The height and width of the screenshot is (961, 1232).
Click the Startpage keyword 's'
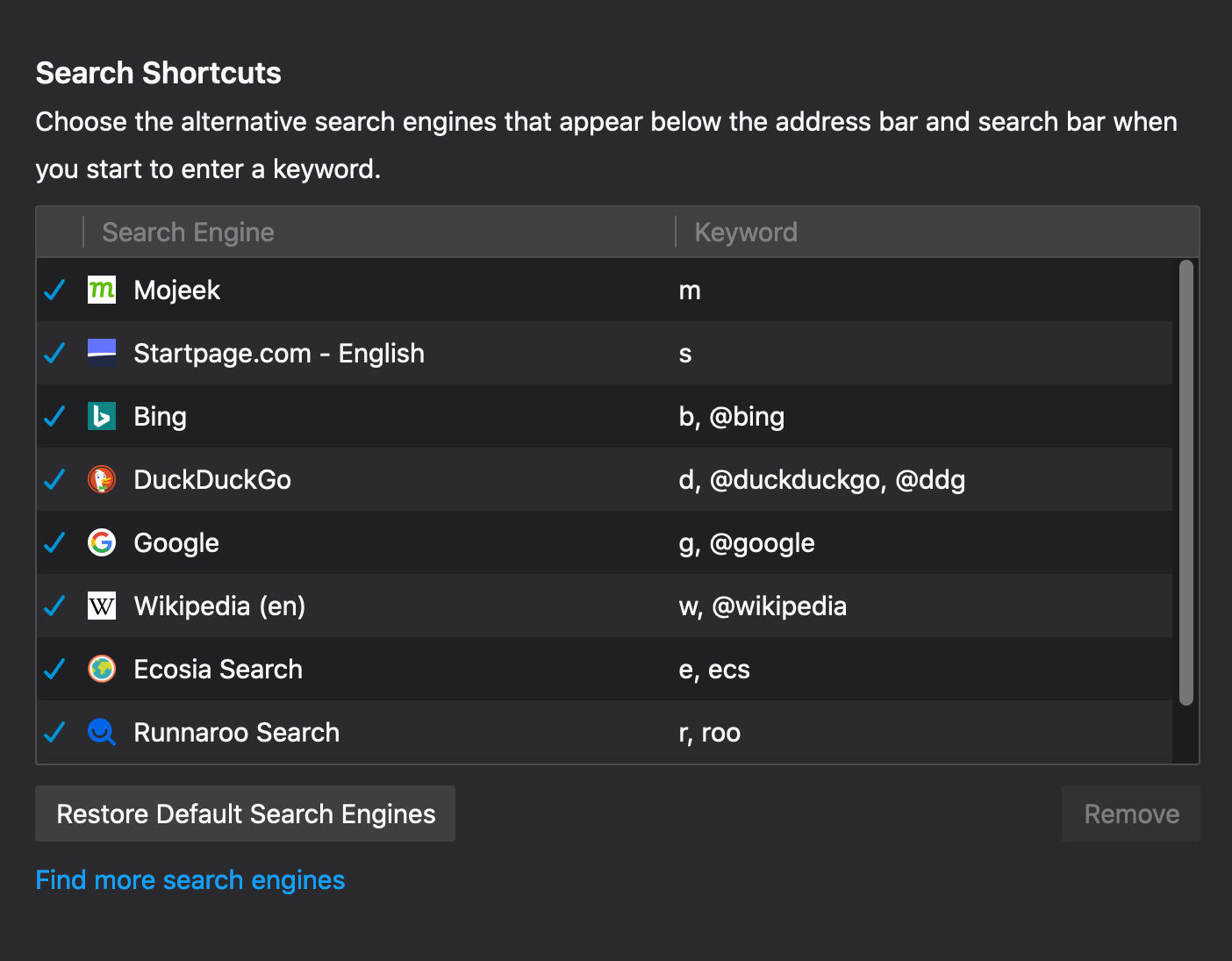(685, 354)
